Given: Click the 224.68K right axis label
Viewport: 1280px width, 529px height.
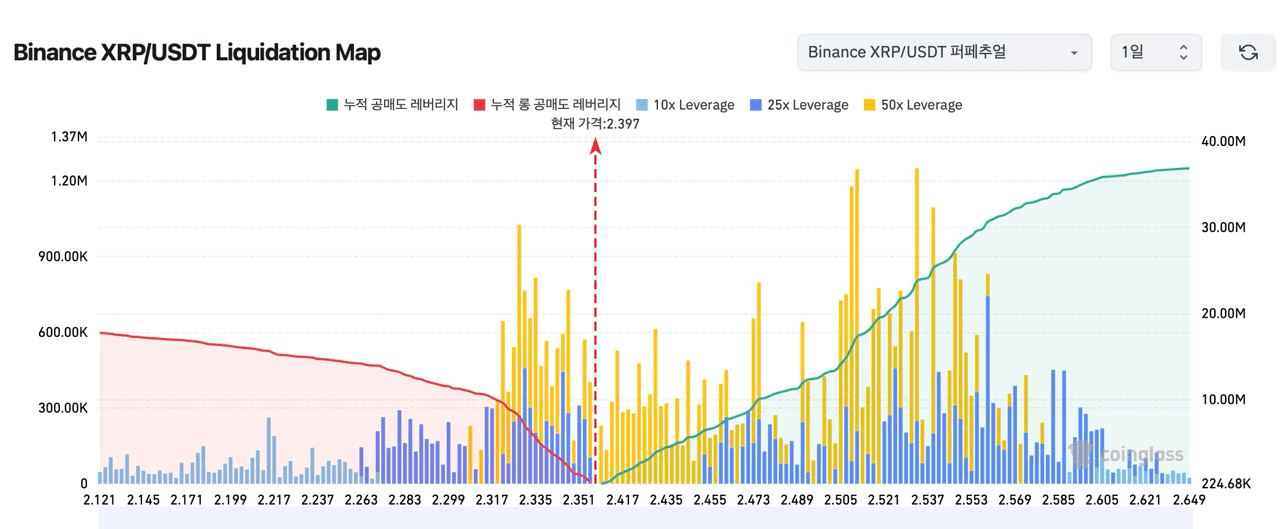Looking at the screenshot, I should [1226, 484].
